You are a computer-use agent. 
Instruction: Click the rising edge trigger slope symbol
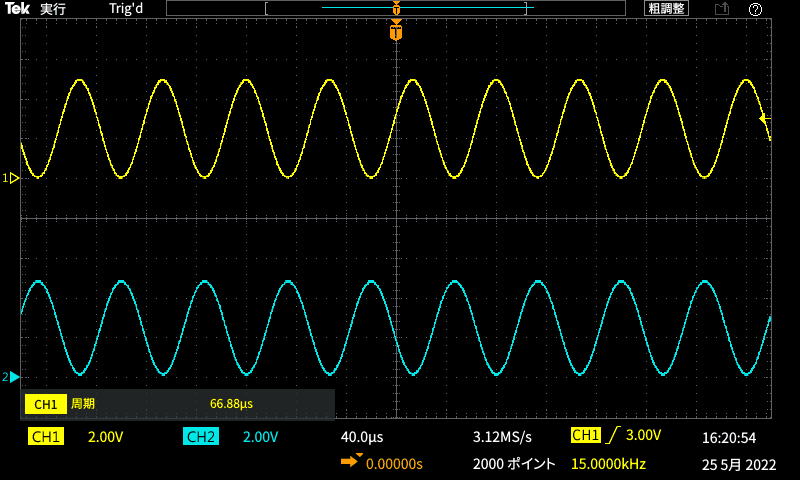(x=612, y=436)
